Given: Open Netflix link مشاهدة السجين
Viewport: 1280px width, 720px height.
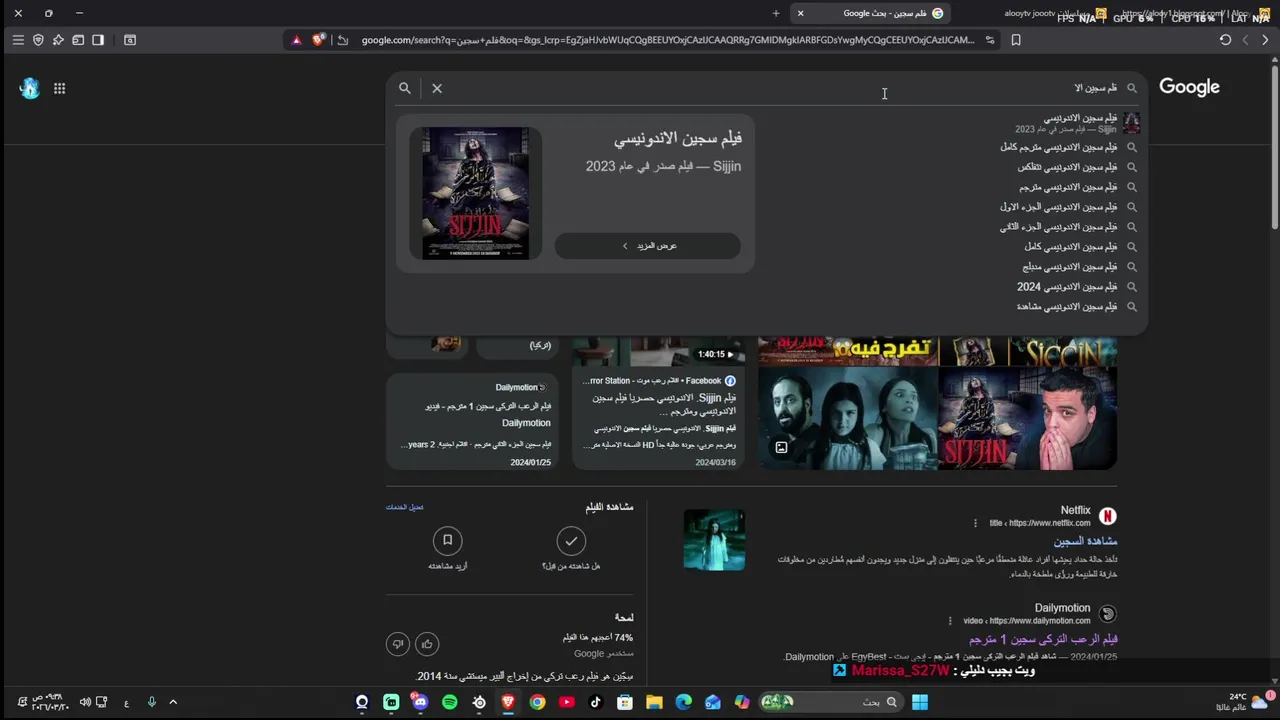Looking at the screenshot, I should click(1085, 541).
